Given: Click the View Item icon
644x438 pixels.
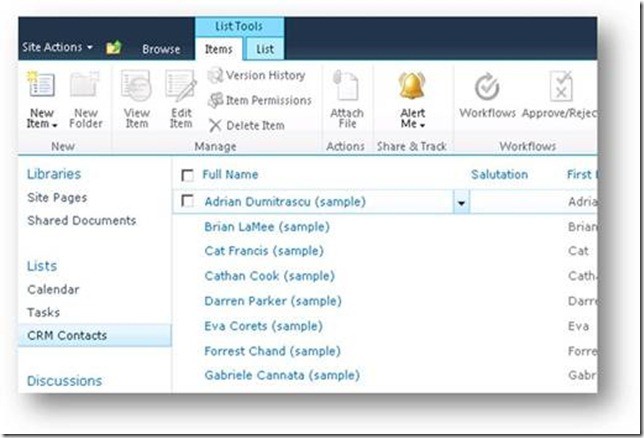Looking at the screenshot, I should point(137,88).
